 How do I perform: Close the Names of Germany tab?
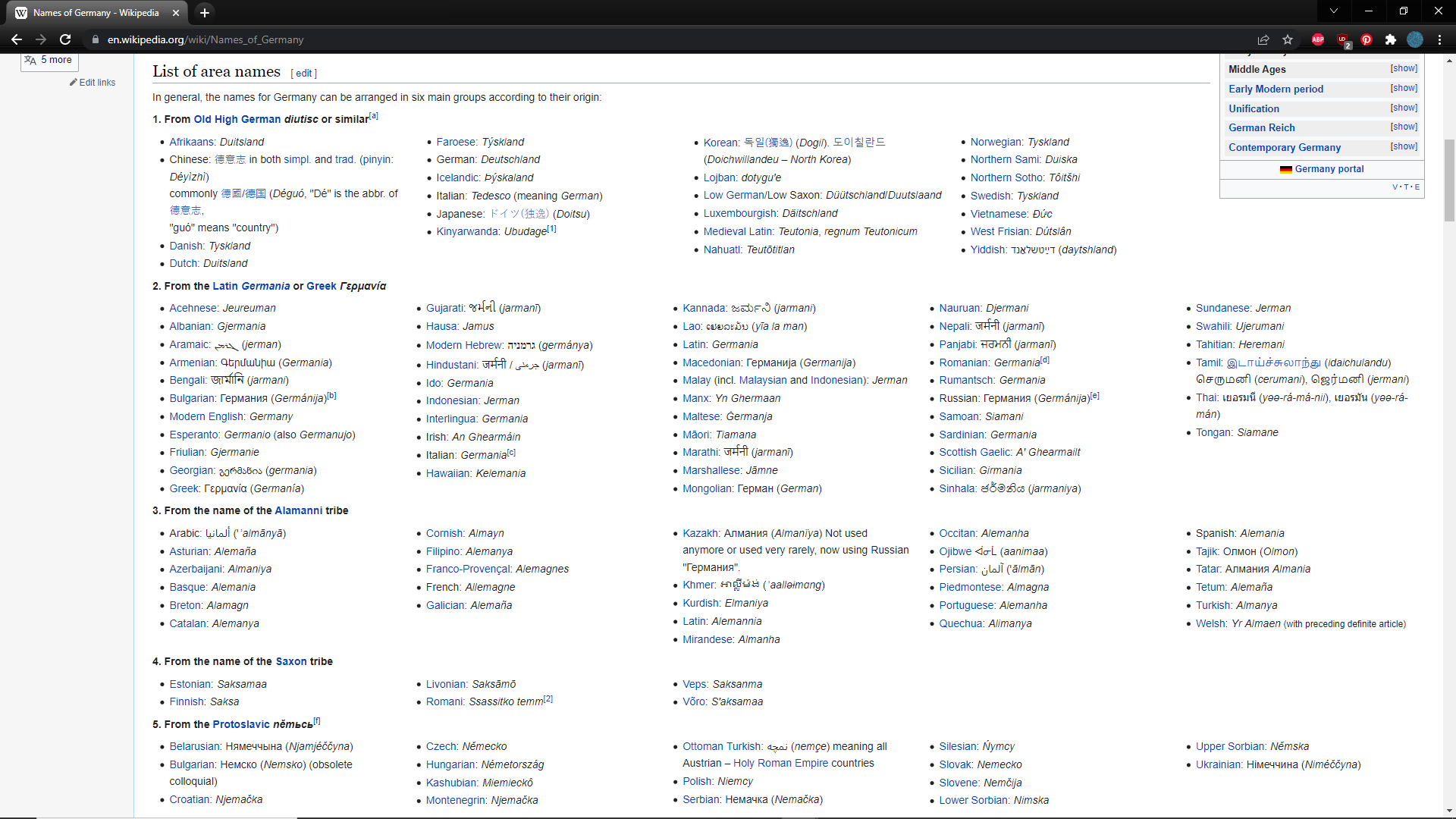pos(176,13)
